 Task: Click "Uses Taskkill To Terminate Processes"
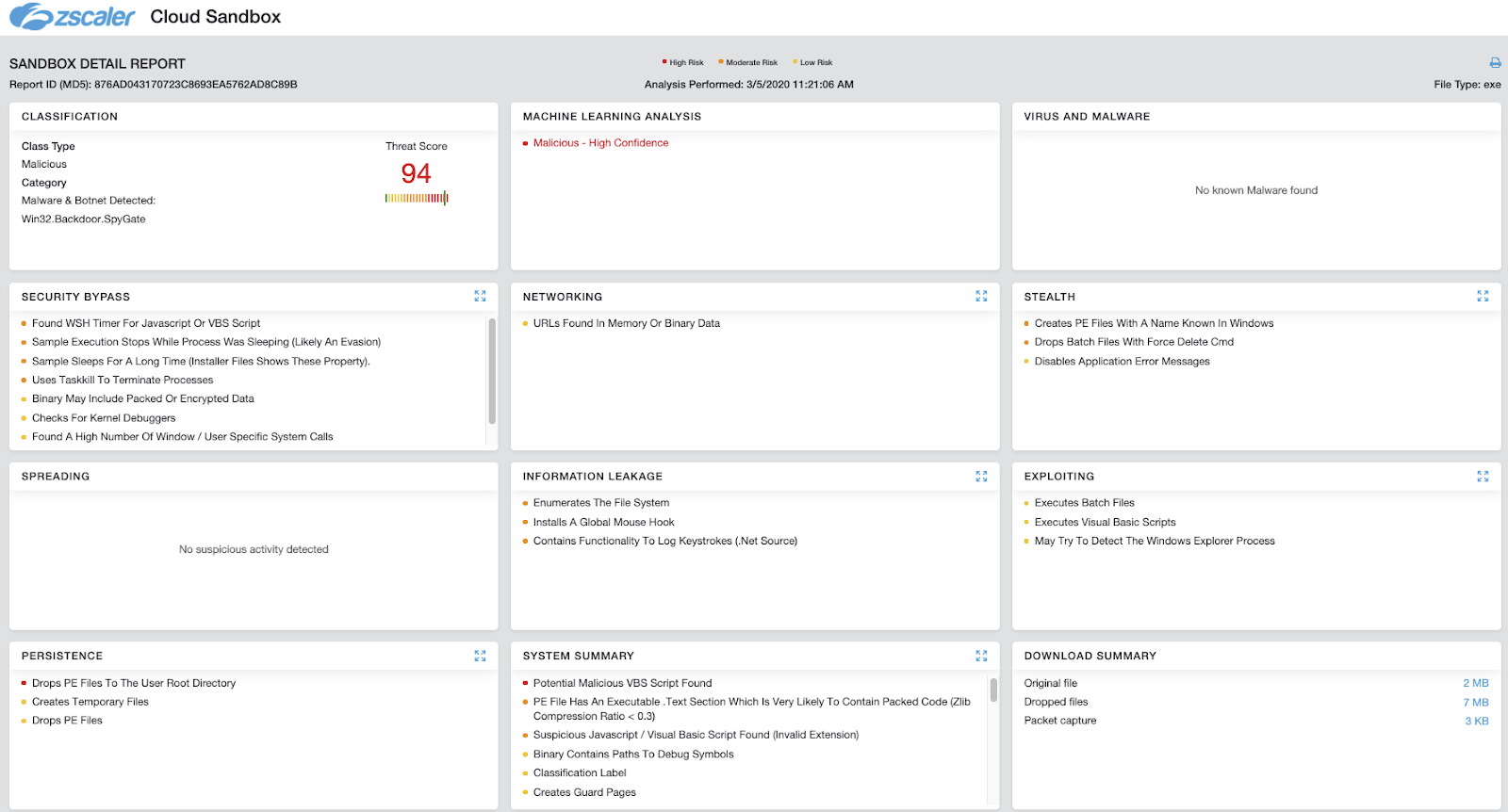pos(123,380)
